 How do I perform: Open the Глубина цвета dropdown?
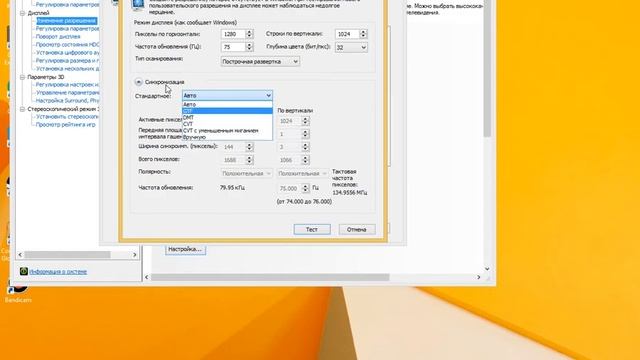351,47
